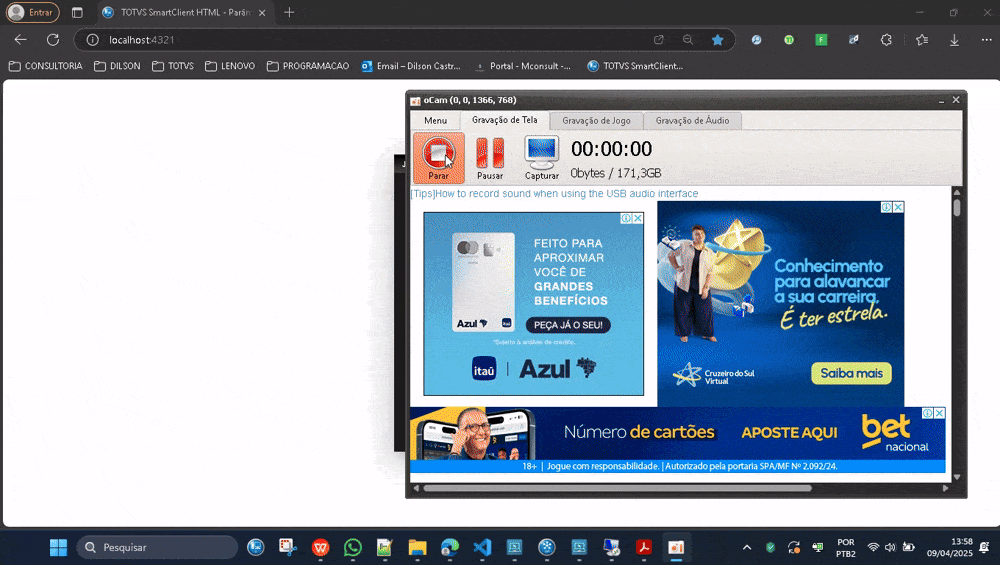The image size is (1000, 565).
Task: Click the zoom magnifier icon in address bar
Action: click(688, 40)
